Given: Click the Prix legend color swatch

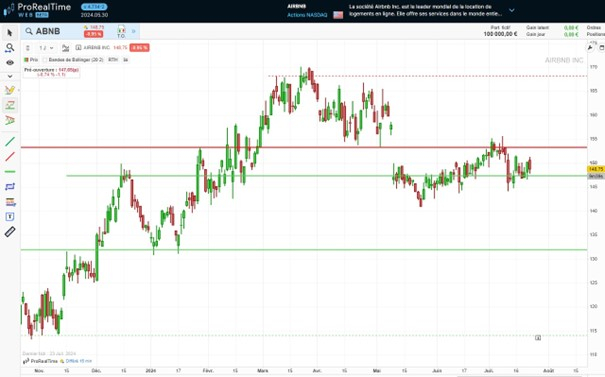Looking at the screenshot, I should (26, 60).
